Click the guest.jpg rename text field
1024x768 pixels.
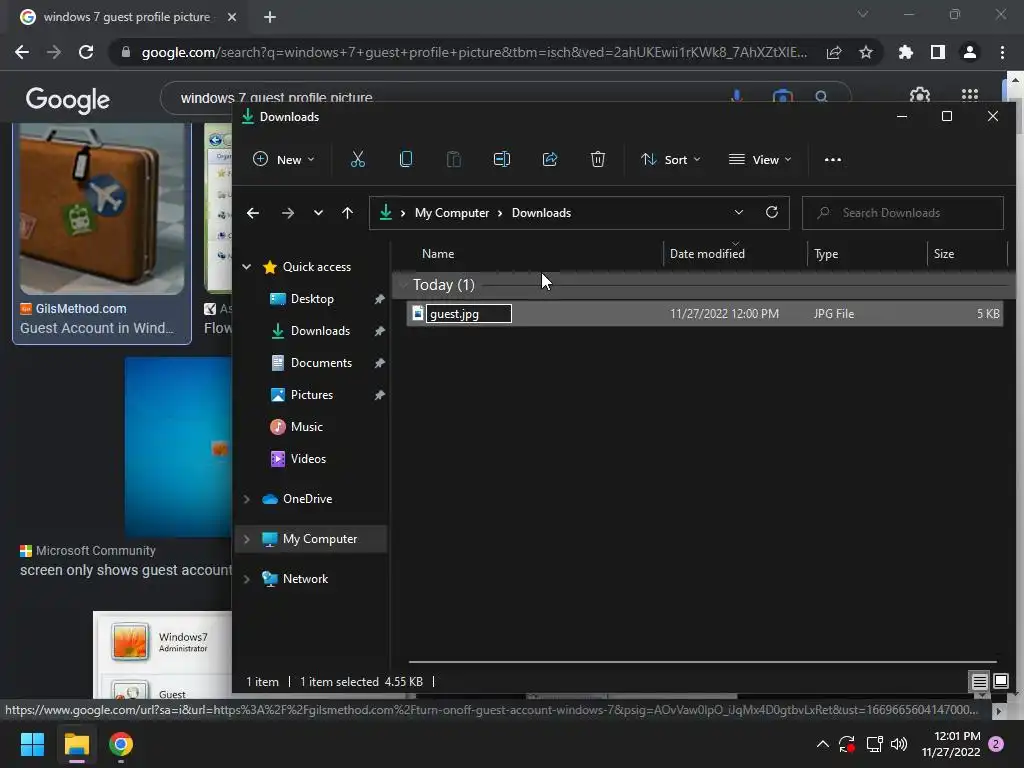469,313
